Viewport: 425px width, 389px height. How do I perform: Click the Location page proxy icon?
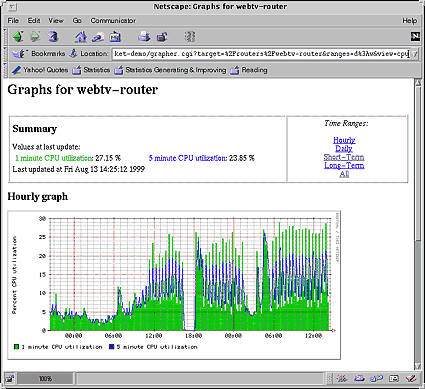pos(74,53)
